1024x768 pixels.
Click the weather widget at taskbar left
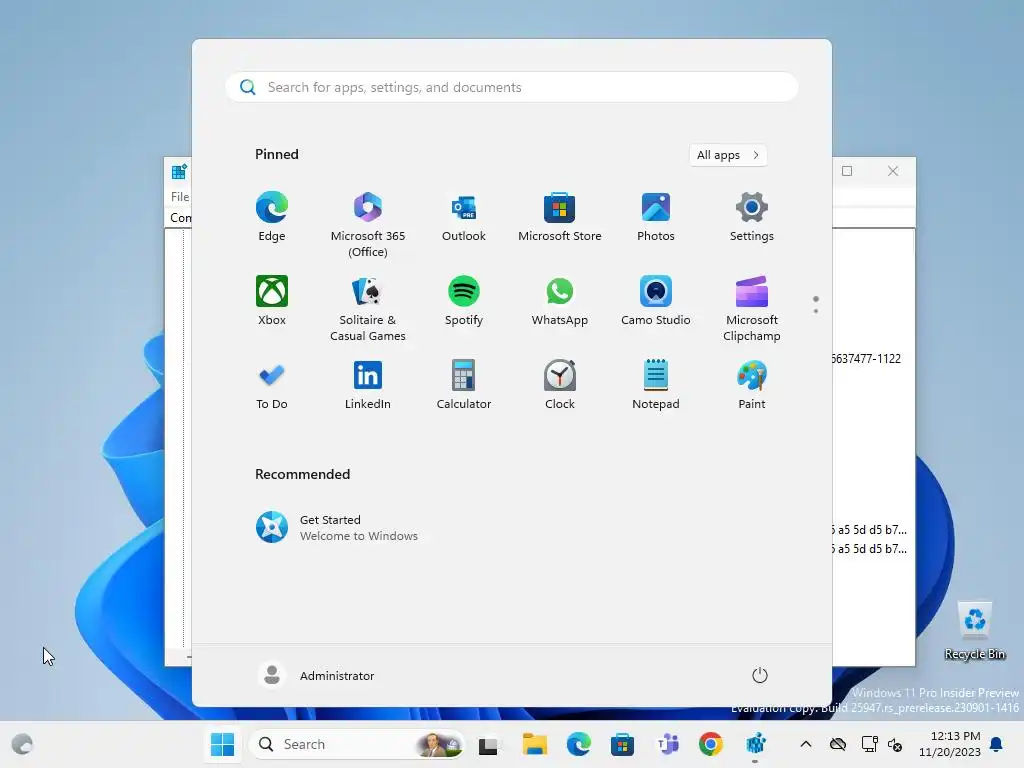pyautogui.click(x=22, y=744)
